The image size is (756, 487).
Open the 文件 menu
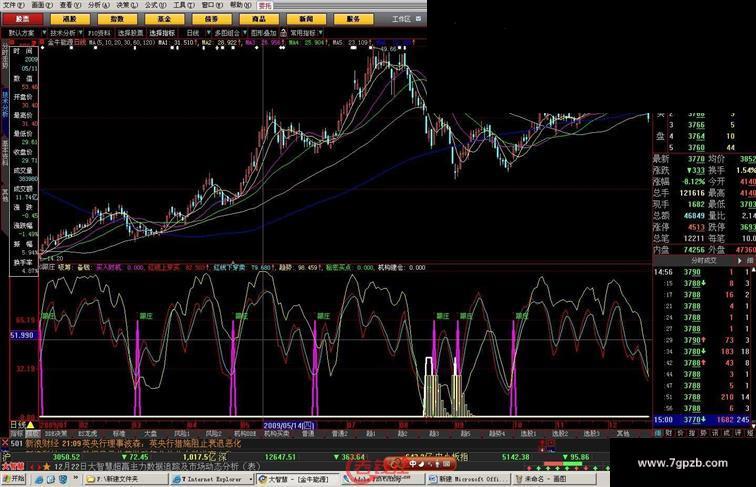click(x=14, y=5)
